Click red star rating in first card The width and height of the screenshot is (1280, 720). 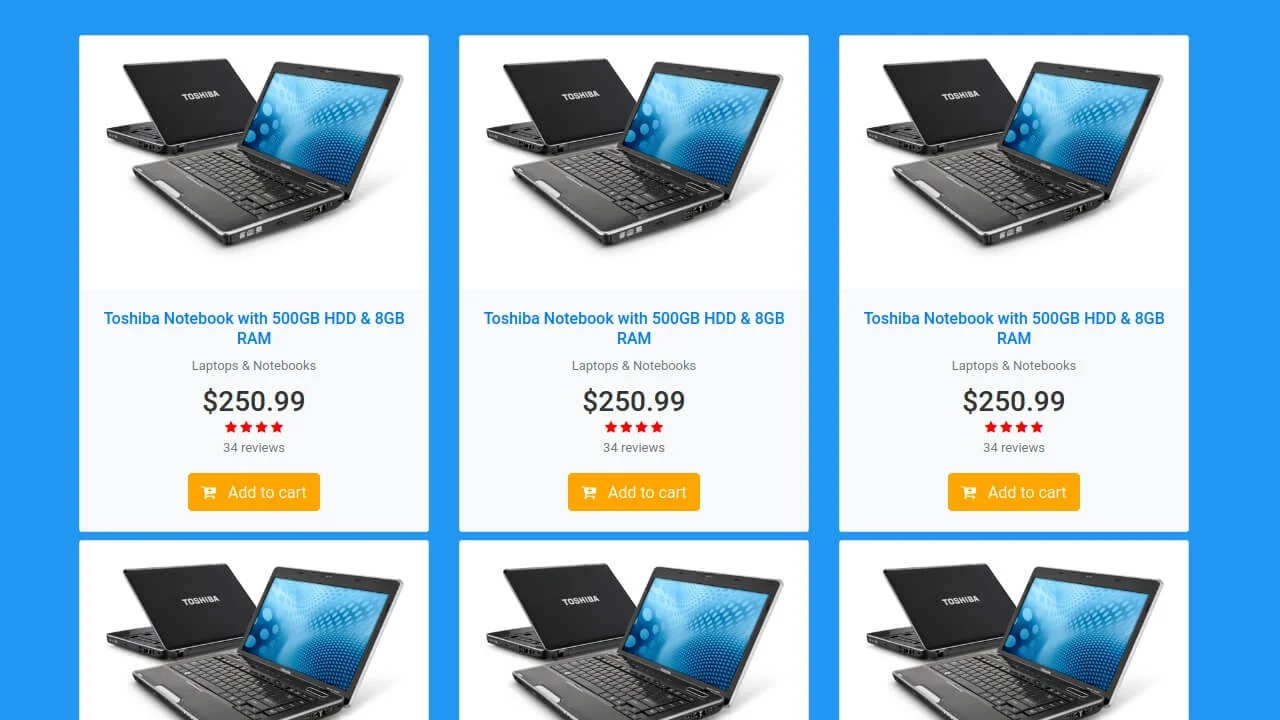[x=254, y=427]
